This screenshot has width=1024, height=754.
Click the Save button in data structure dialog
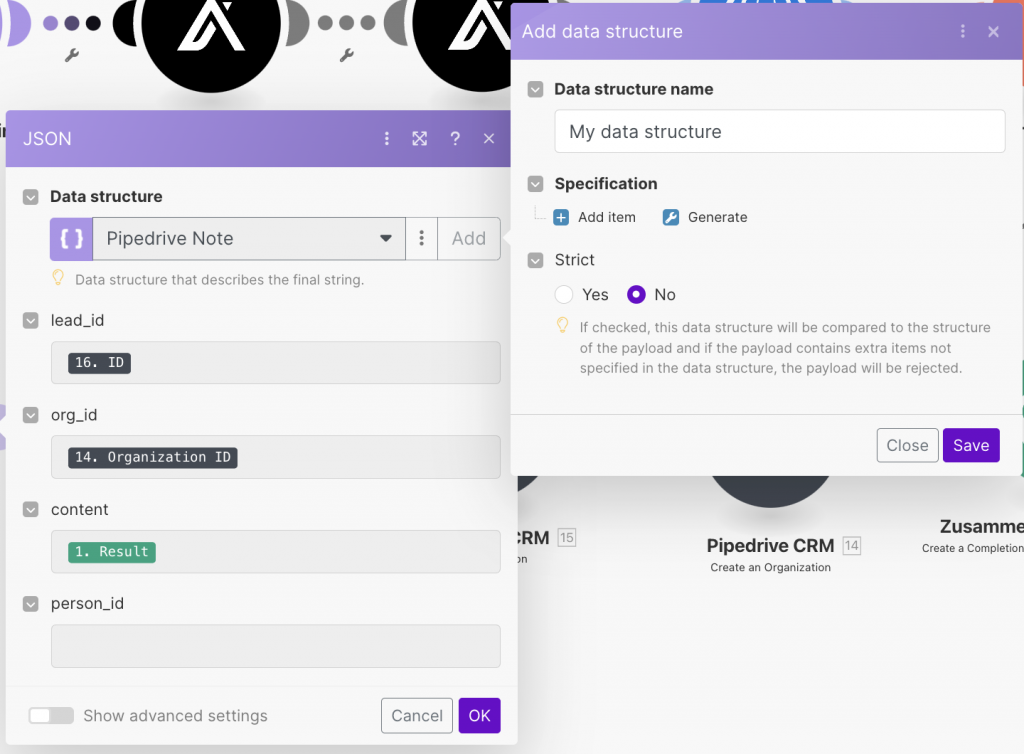point(970,446)
